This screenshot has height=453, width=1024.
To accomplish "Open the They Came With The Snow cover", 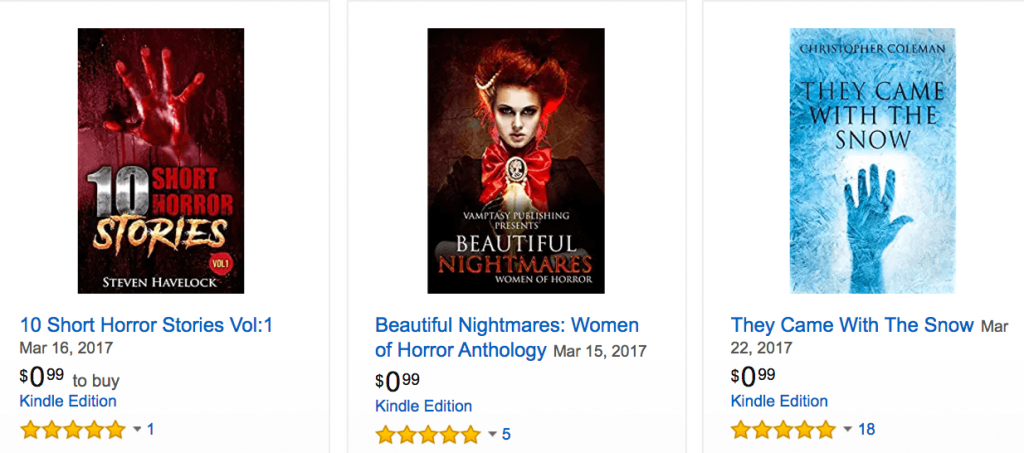I will click(868, 161).
